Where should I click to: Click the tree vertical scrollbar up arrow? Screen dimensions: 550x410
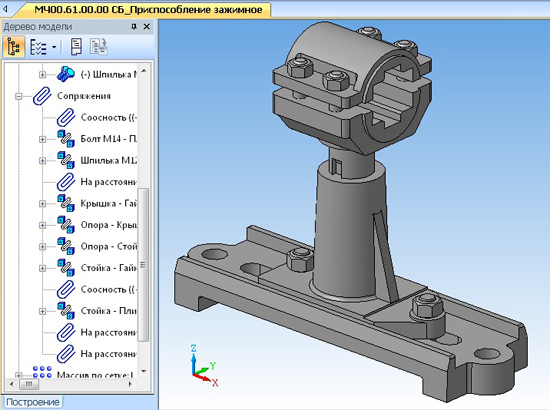click(143, 70)
